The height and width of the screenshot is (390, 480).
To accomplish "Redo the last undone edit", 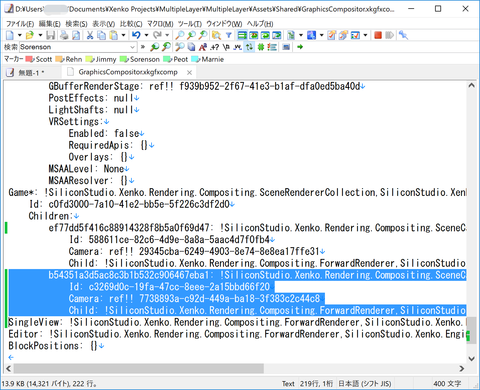I will click(157, 35).
